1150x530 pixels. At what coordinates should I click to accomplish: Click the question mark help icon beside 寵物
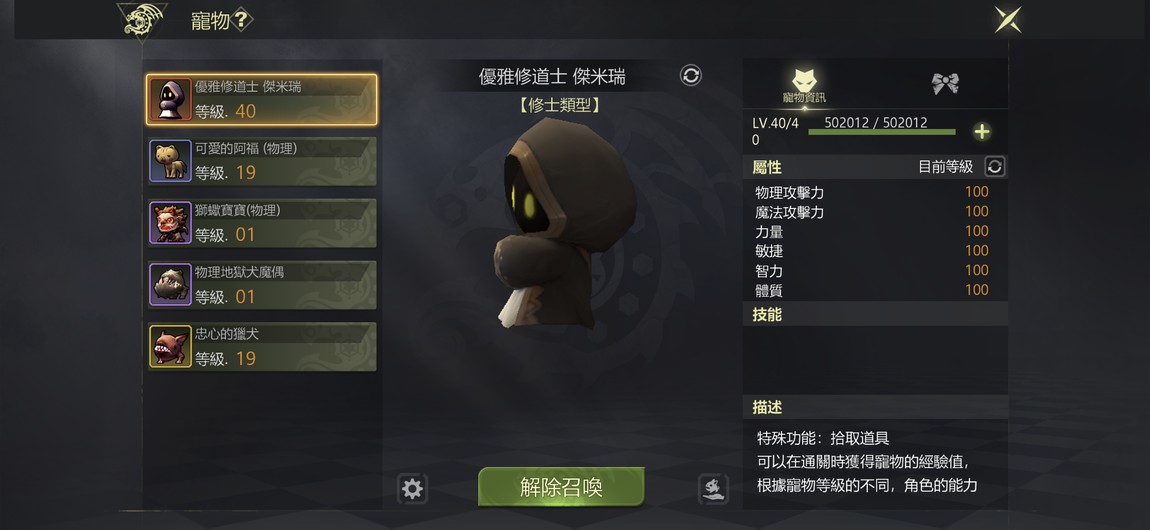242,21
